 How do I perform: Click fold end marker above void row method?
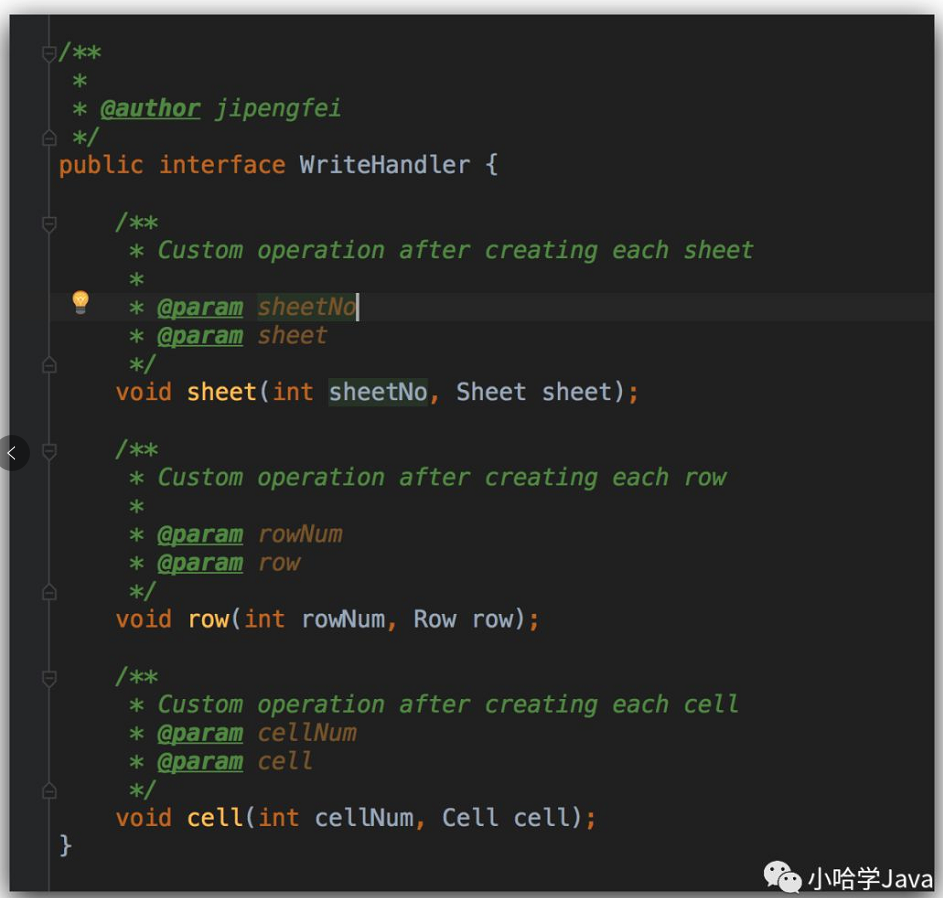(49, 592)
